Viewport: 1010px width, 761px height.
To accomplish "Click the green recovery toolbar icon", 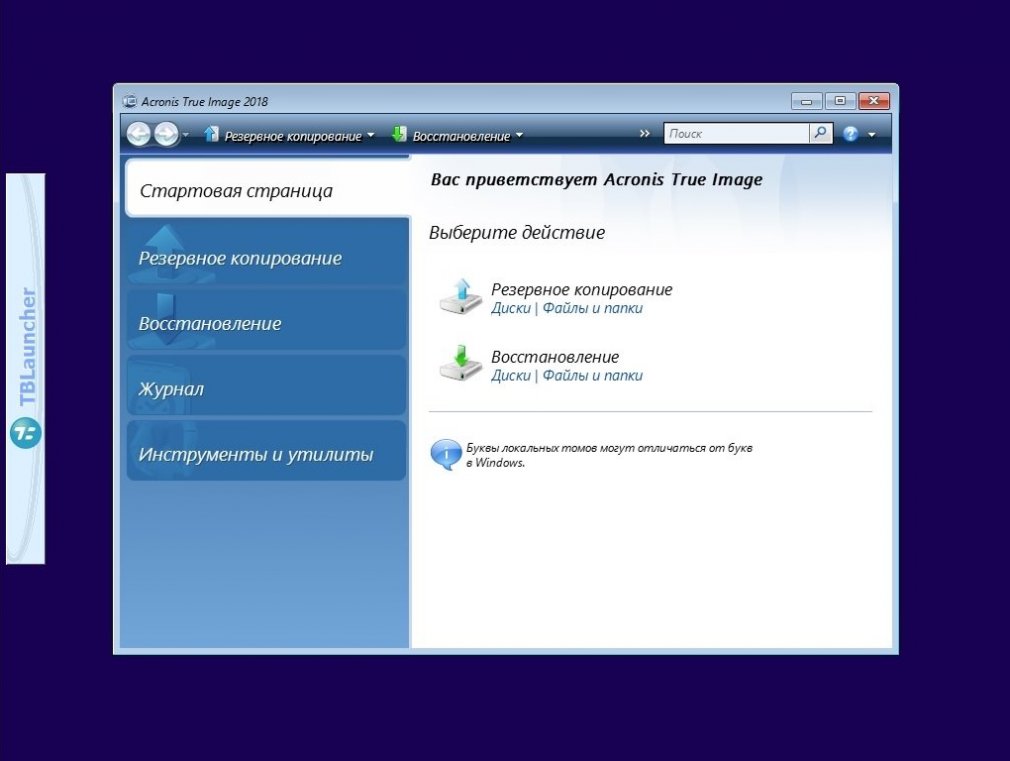I will coord(399,134).
